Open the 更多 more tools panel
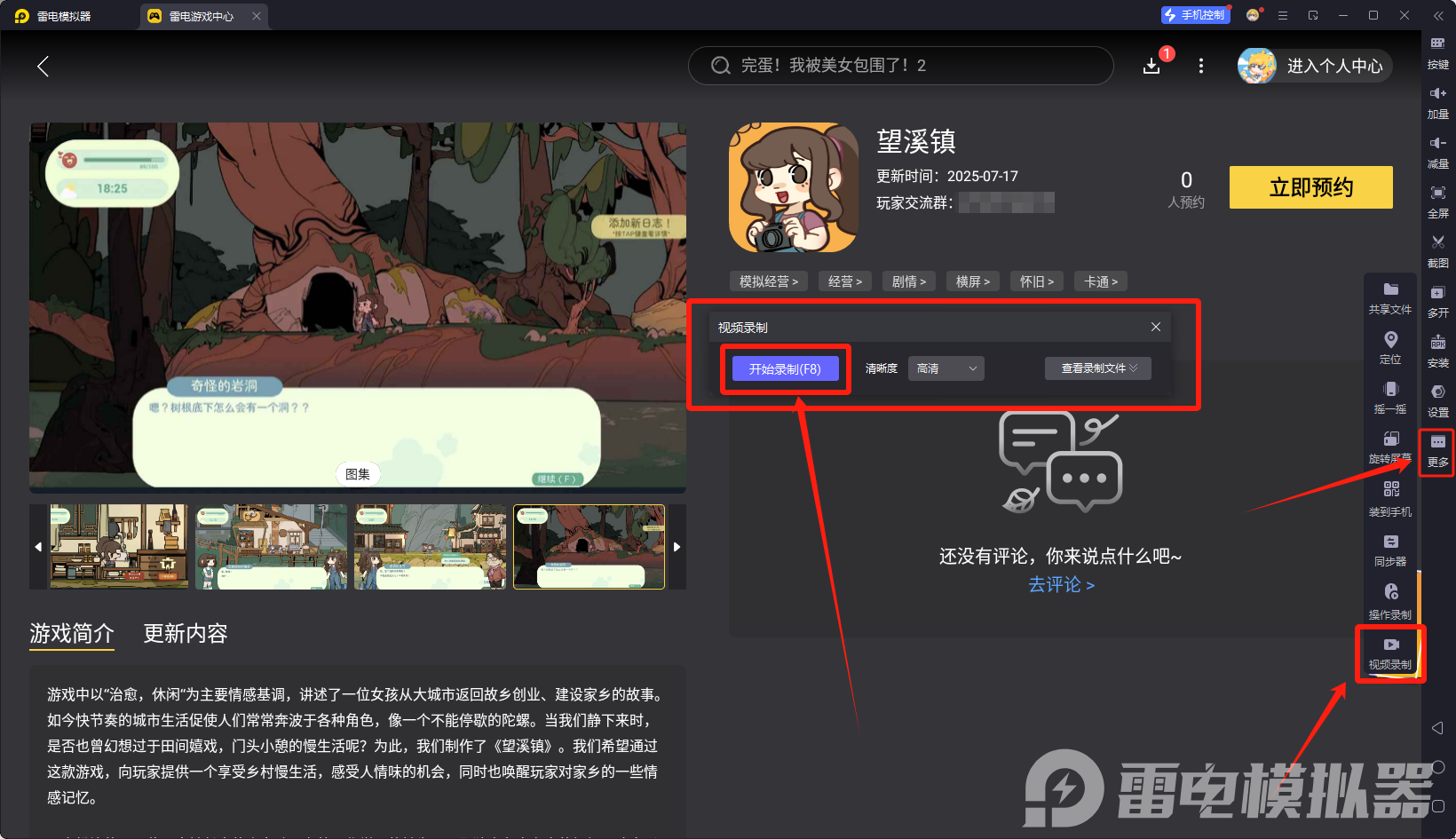 point(1438,451)
